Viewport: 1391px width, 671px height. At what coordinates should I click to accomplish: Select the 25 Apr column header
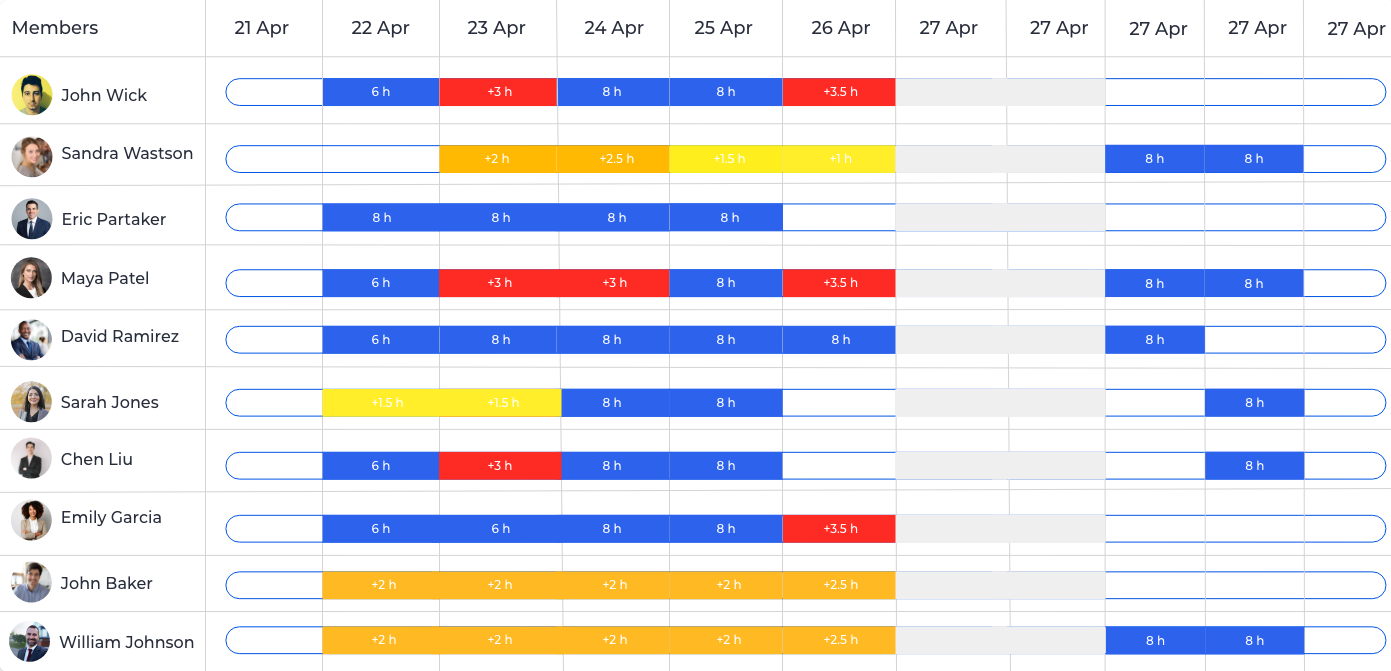point(723,28)
